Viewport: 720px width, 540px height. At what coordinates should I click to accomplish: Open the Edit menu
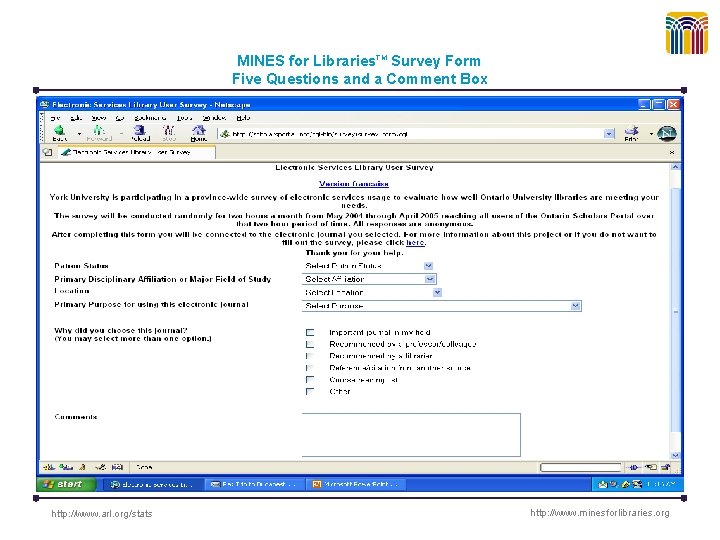[x=76, y=118]
